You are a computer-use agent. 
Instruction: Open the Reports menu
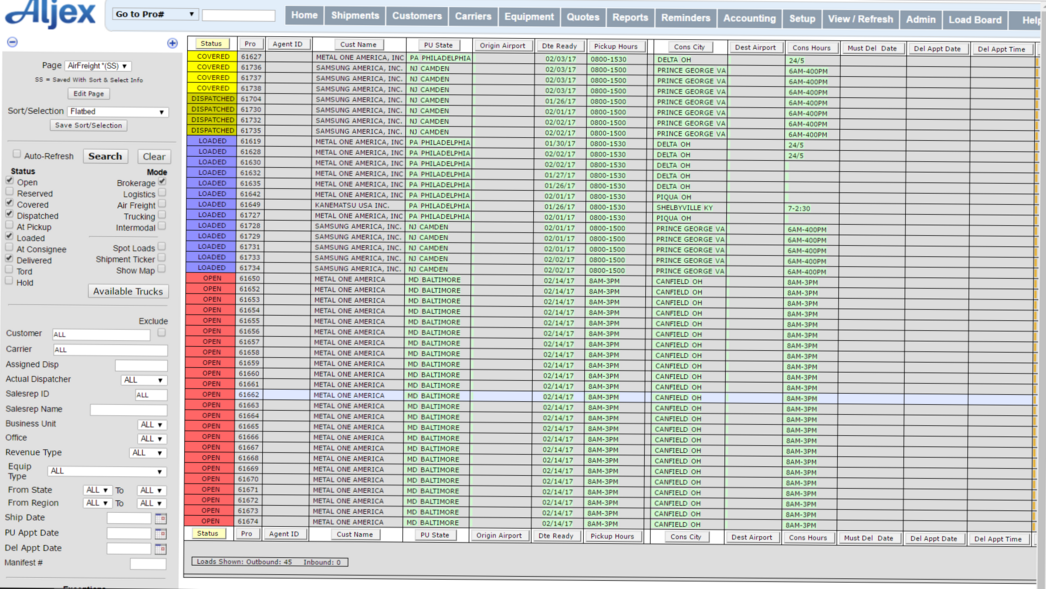(630, 17)
